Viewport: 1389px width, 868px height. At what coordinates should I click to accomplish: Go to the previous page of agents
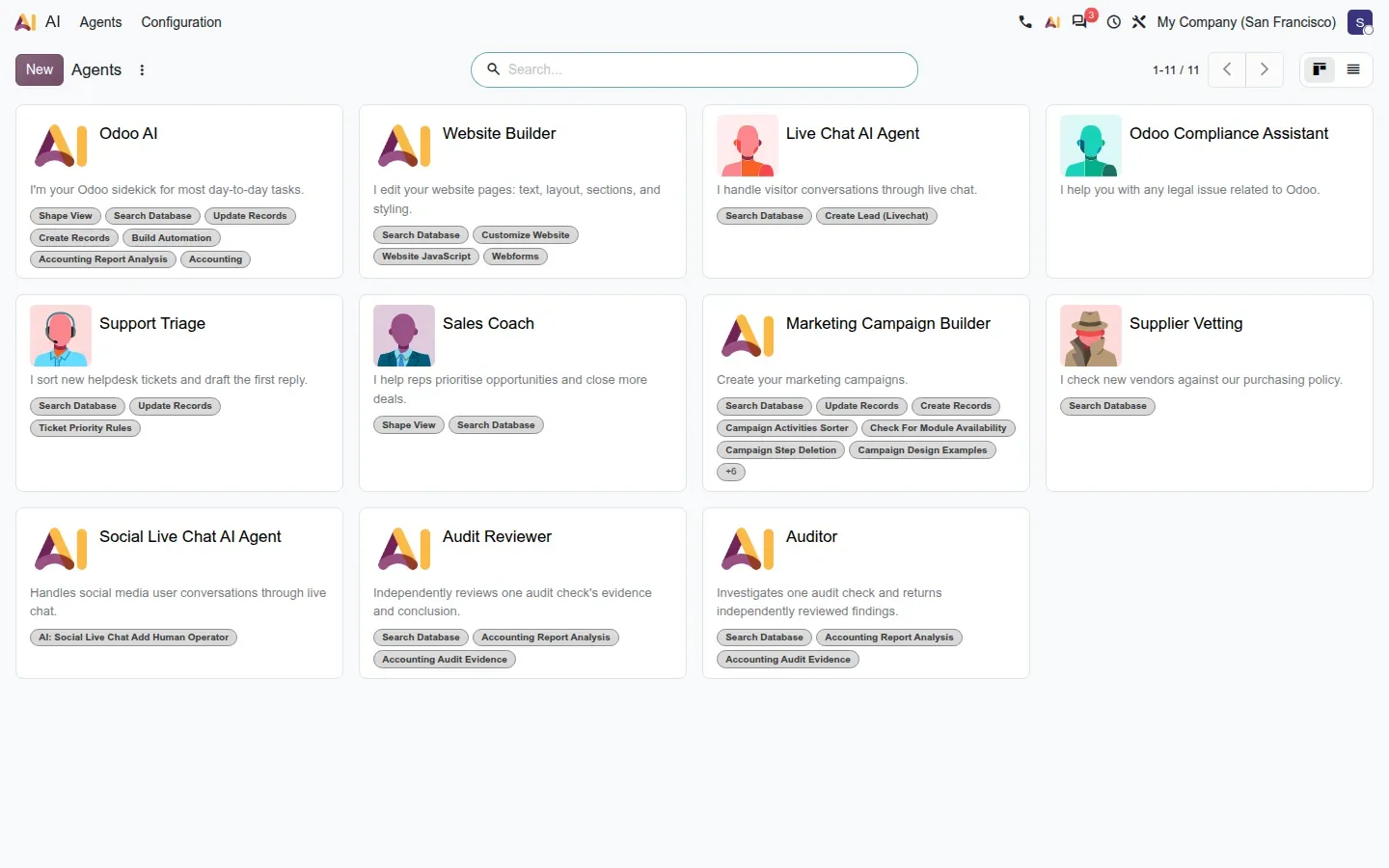tap(1227, 69)
